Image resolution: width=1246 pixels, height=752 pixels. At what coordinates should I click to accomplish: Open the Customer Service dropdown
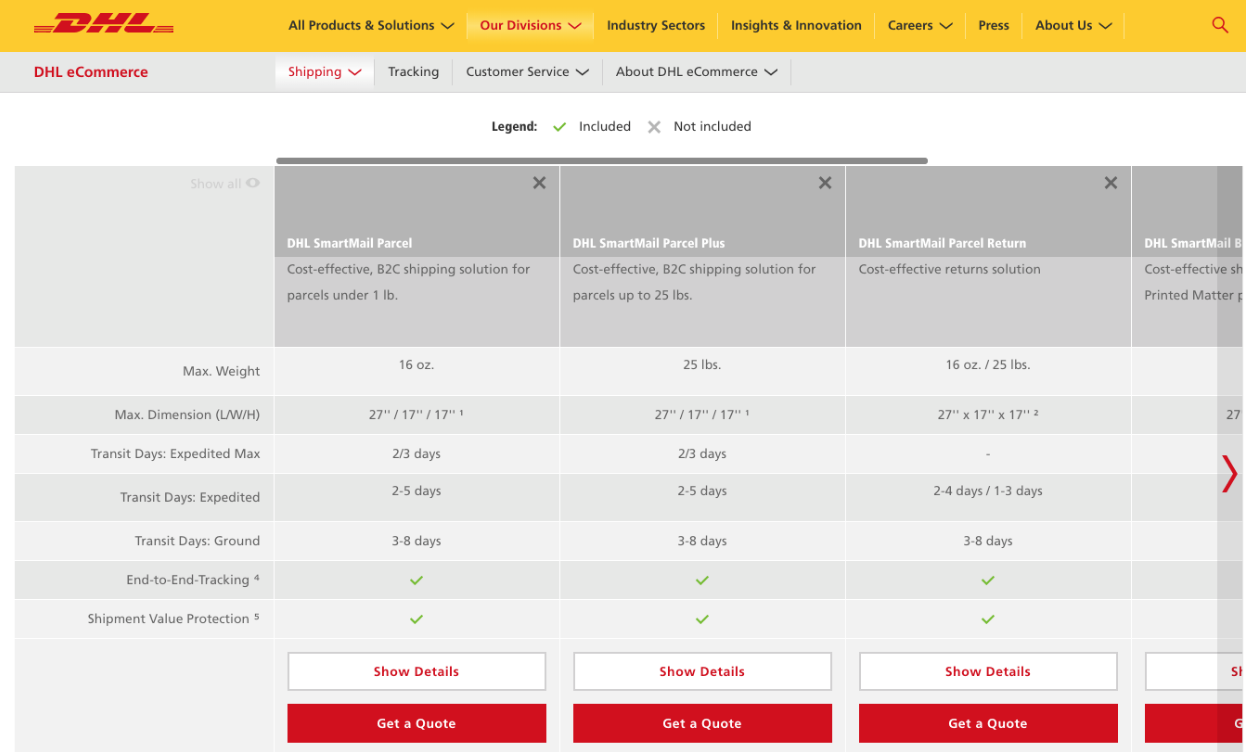(x=526, y=71)
